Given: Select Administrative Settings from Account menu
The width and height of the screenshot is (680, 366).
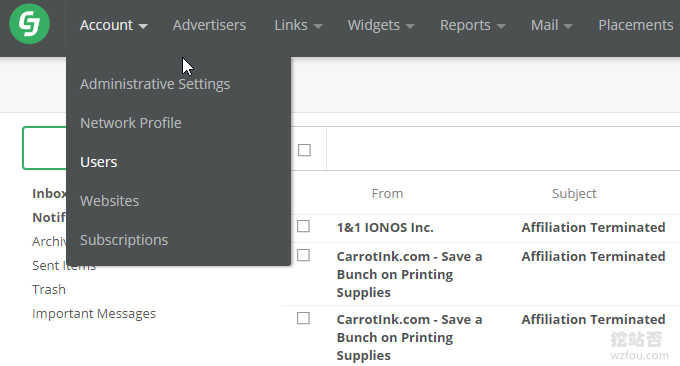Looking at the screenshot, I should pyautogui.click(x=155, y=84).
